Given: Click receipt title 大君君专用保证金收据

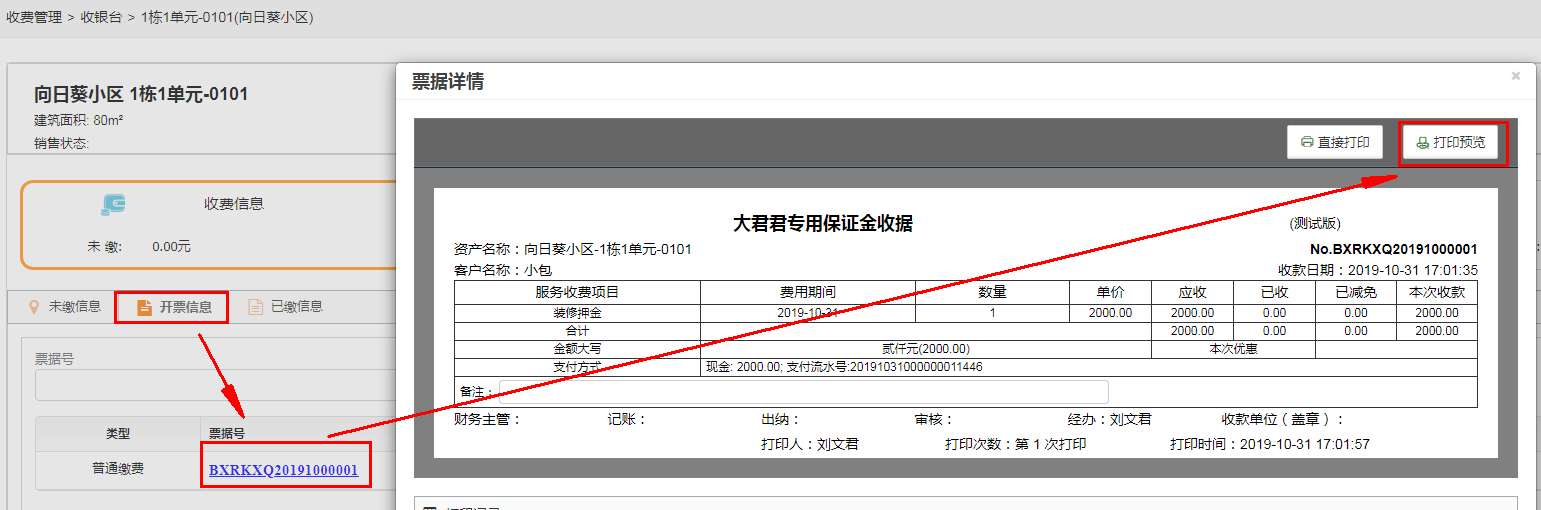Looking at the screenshot, I should 822,224.
